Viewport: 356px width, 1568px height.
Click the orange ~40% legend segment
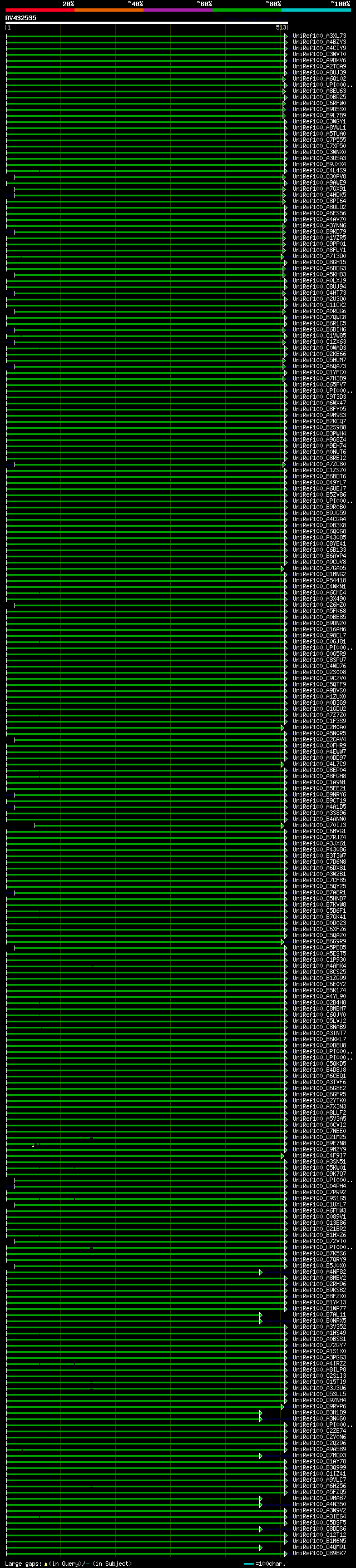(109, 10)
